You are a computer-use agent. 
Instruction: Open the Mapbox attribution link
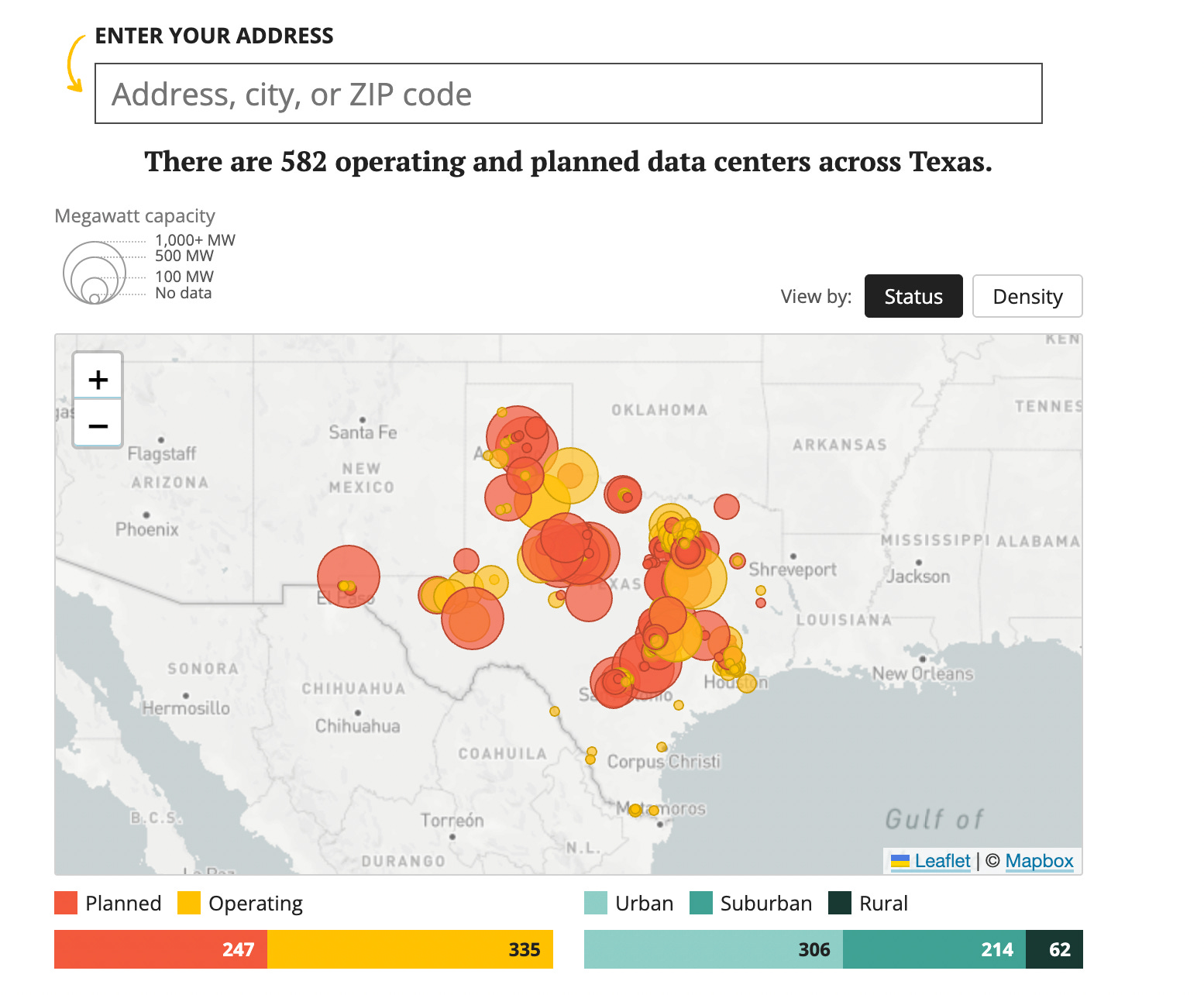(x=1039, y=861)
